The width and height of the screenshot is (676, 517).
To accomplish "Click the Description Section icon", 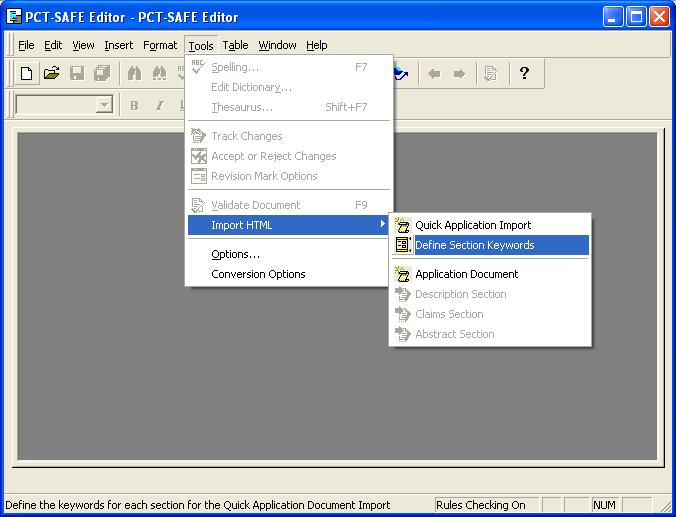I will pyautogui.click(x=402, y=294).
